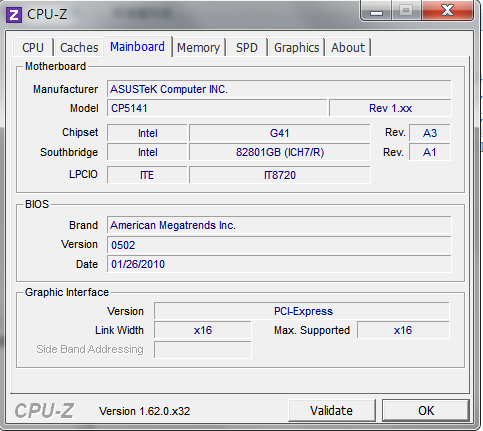Select the IT8720 LPCIO model field

(x=280, y=175)
